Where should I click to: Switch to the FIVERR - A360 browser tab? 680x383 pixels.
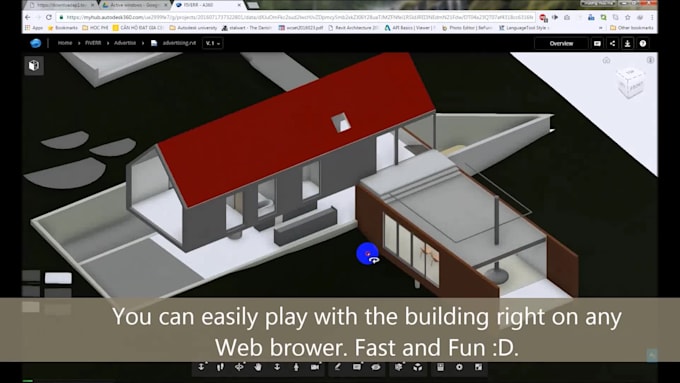click(x=208, y=5)
